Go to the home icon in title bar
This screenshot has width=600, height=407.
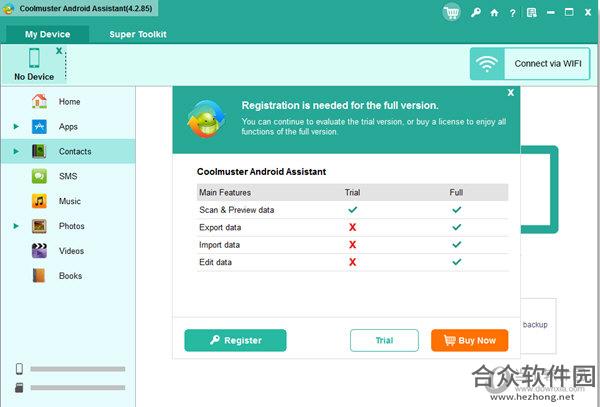tap(494, 13)
